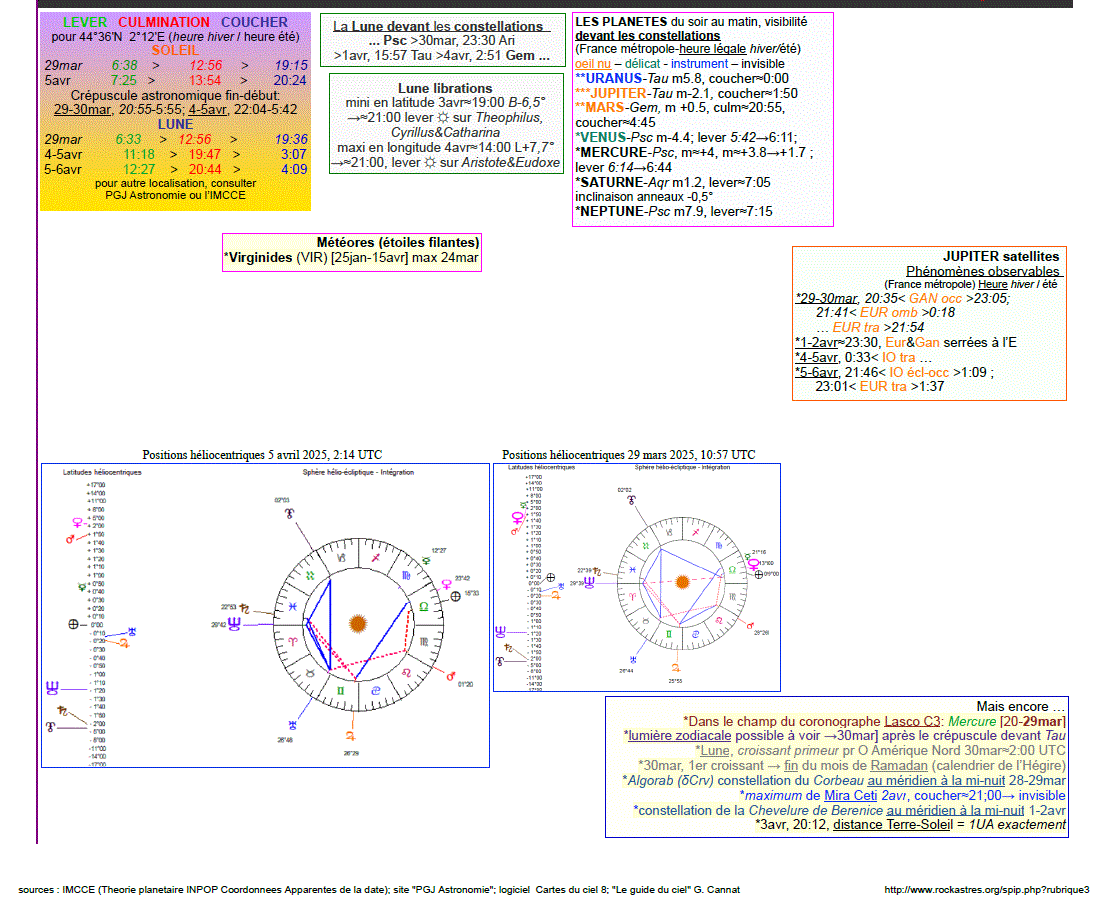Select the moonset time '3:07'
Screen dimensions: 1112x901
(294, 154)
